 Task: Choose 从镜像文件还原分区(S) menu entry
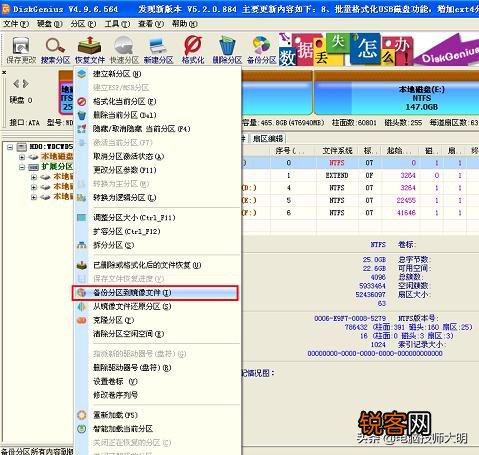[x=157, y=306]
